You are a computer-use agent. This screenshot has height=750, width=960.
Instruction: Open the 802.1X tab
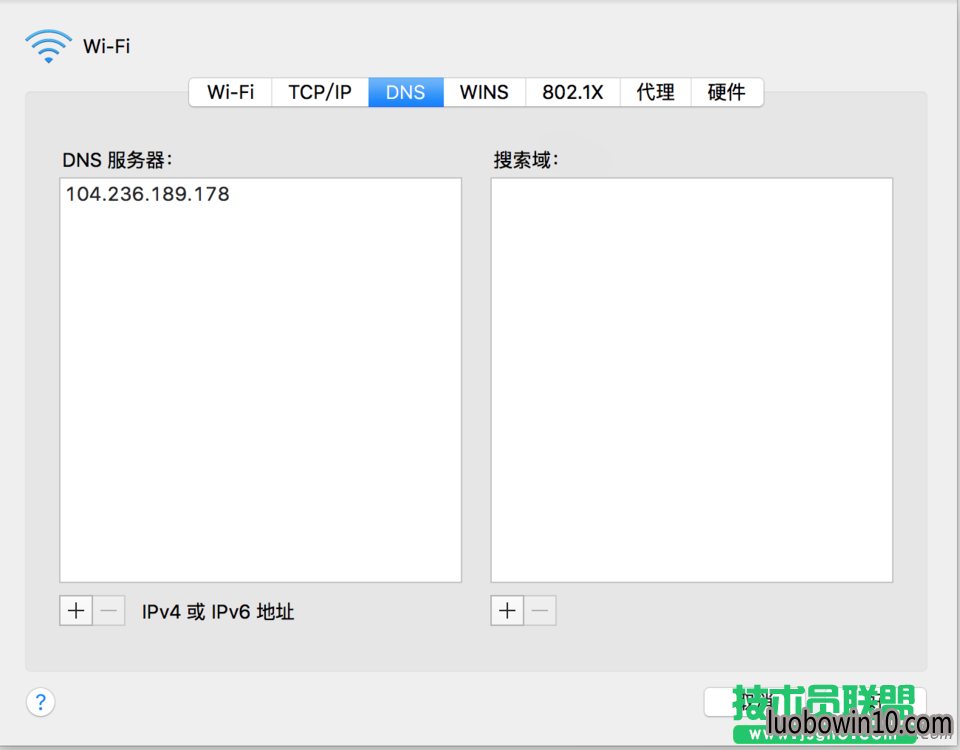tap(572, 92)
